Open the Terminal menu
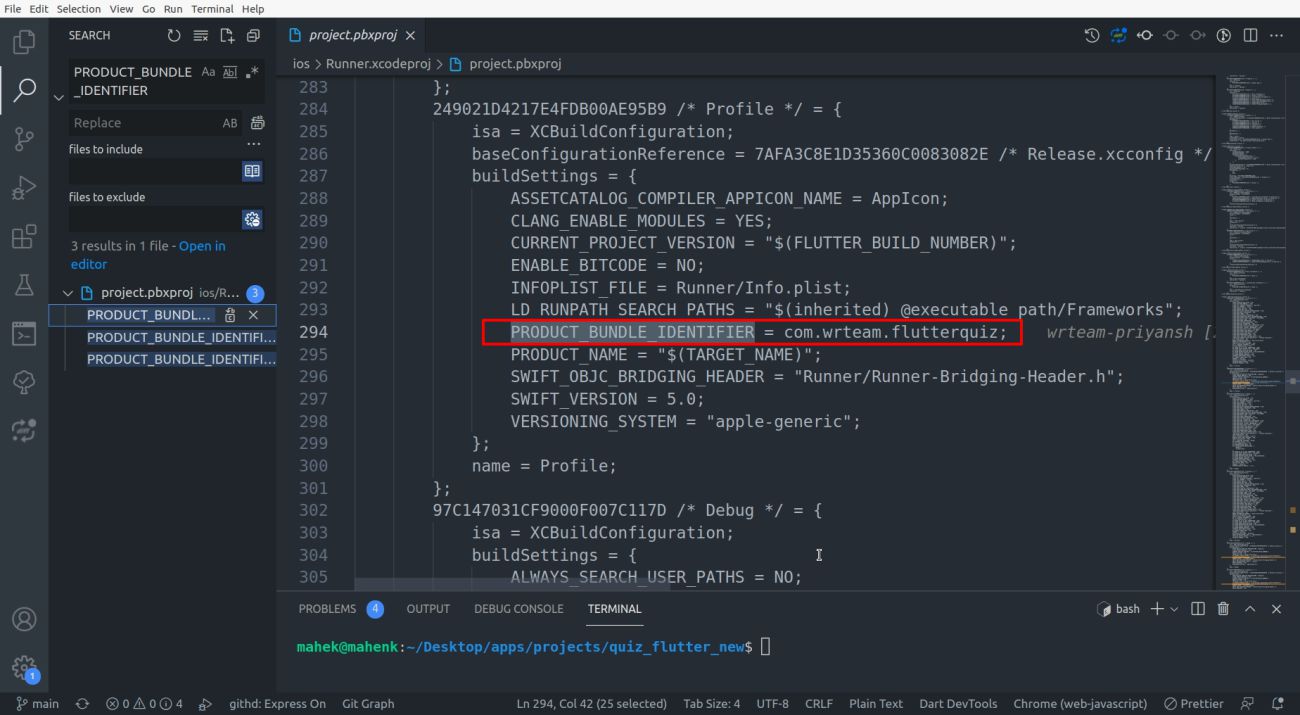The width and height of the screenshot is (1300, 715). click(211, 9)
